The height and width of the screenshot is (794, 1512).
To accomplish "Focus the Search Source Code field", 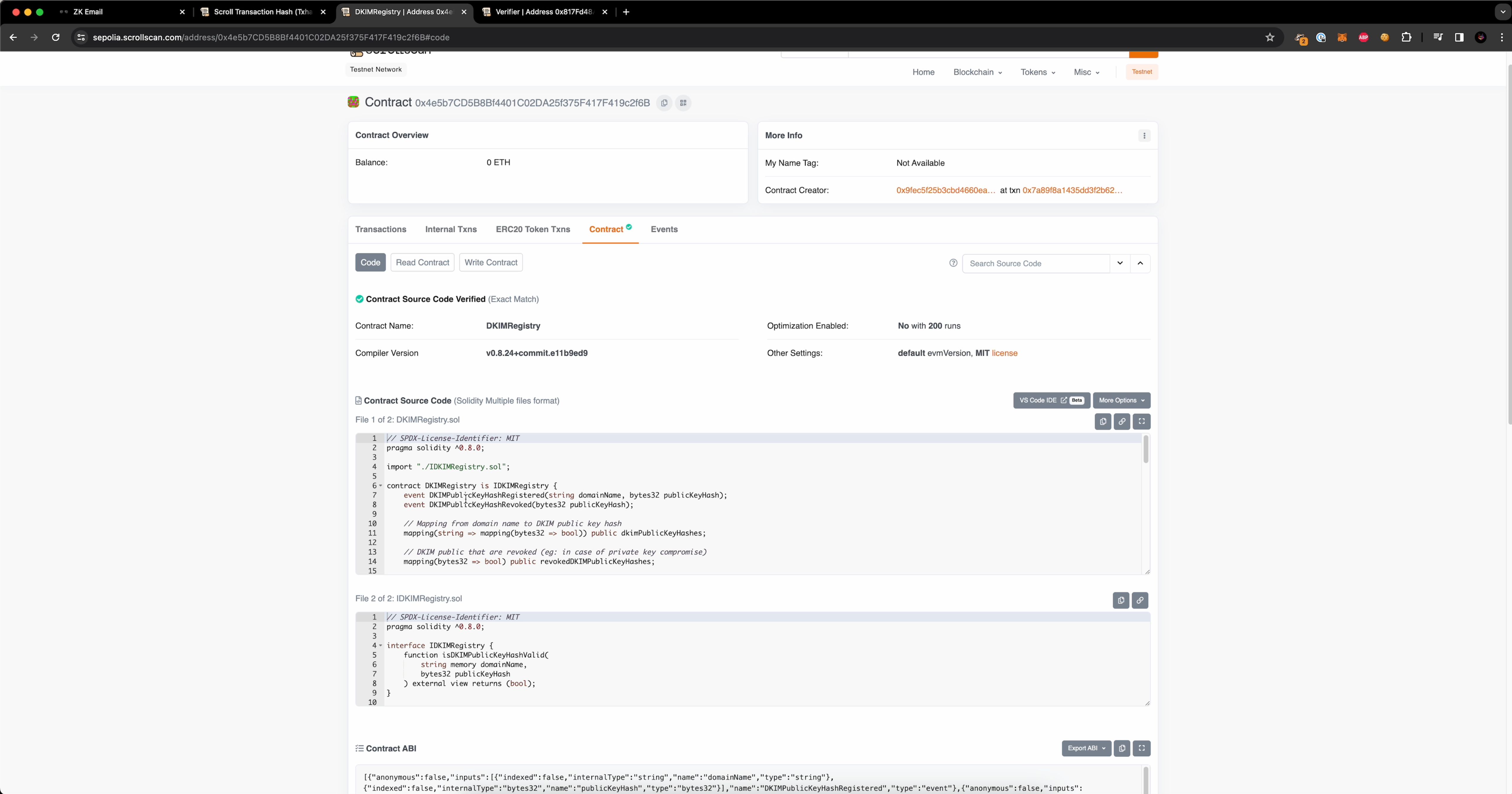I will pos(1036,263).
